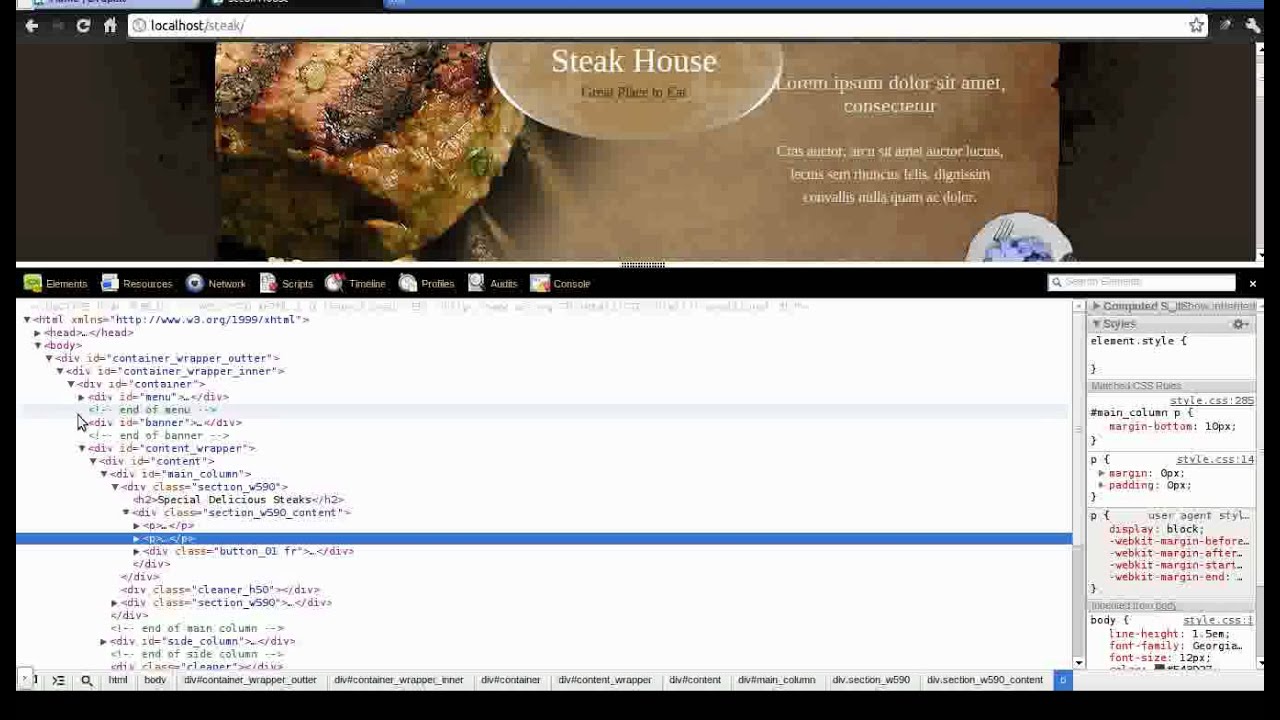Select the 'end of main column' comment
Screen dimensions: 1280x720
point(197,629)
